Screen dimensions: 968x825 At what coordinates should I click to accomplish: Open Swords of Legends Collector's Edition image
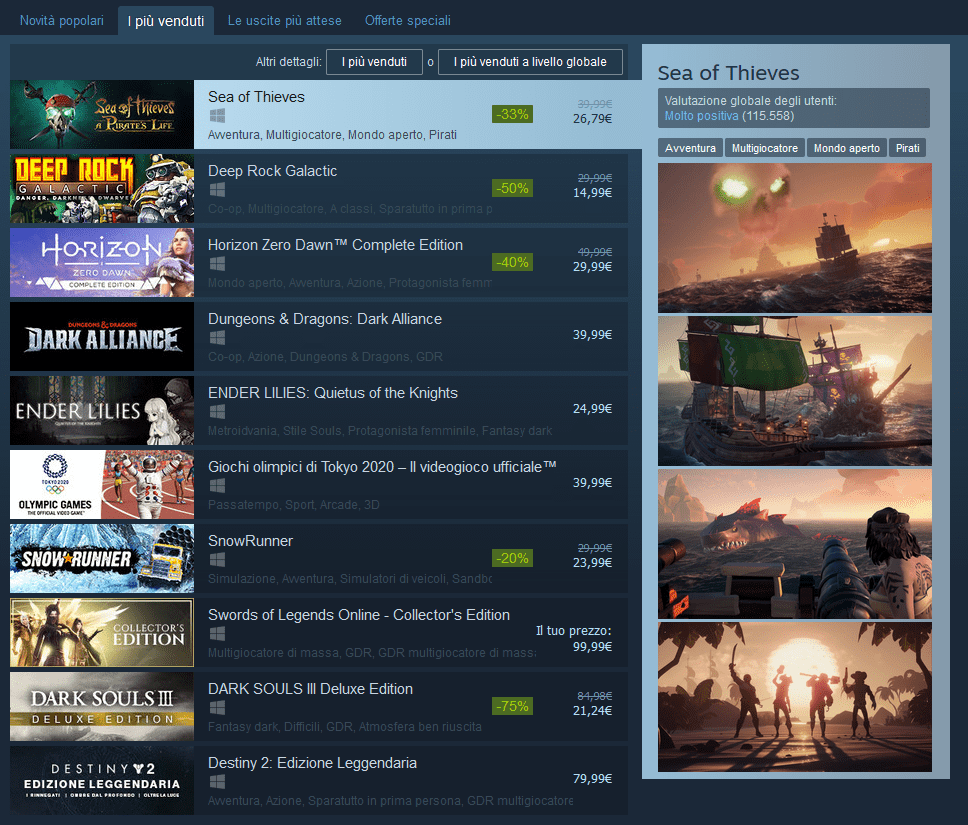[x=102, y=632]
